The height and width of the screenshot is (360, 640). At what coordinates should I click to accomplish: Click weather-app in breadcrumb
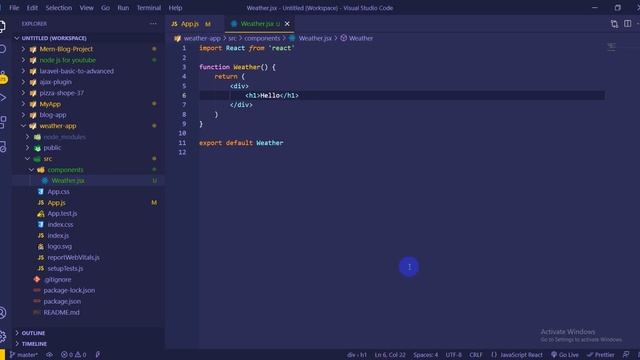point(202,38)
